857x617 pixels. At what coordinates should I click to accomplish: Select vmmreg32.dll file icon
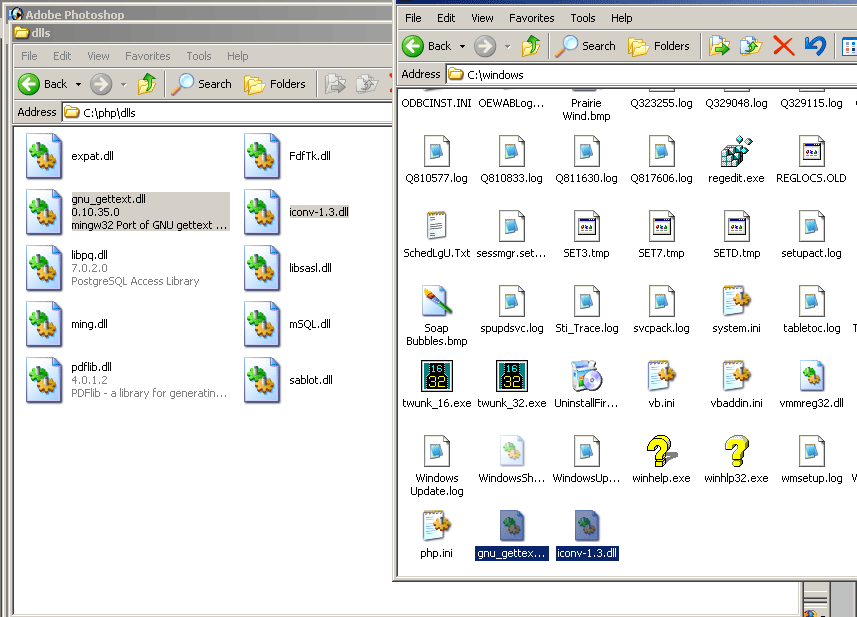click(812, 376)
